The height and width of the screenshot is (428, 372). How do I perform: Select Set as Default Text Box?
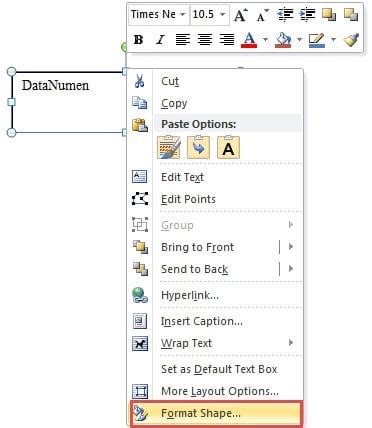(215, 369)
